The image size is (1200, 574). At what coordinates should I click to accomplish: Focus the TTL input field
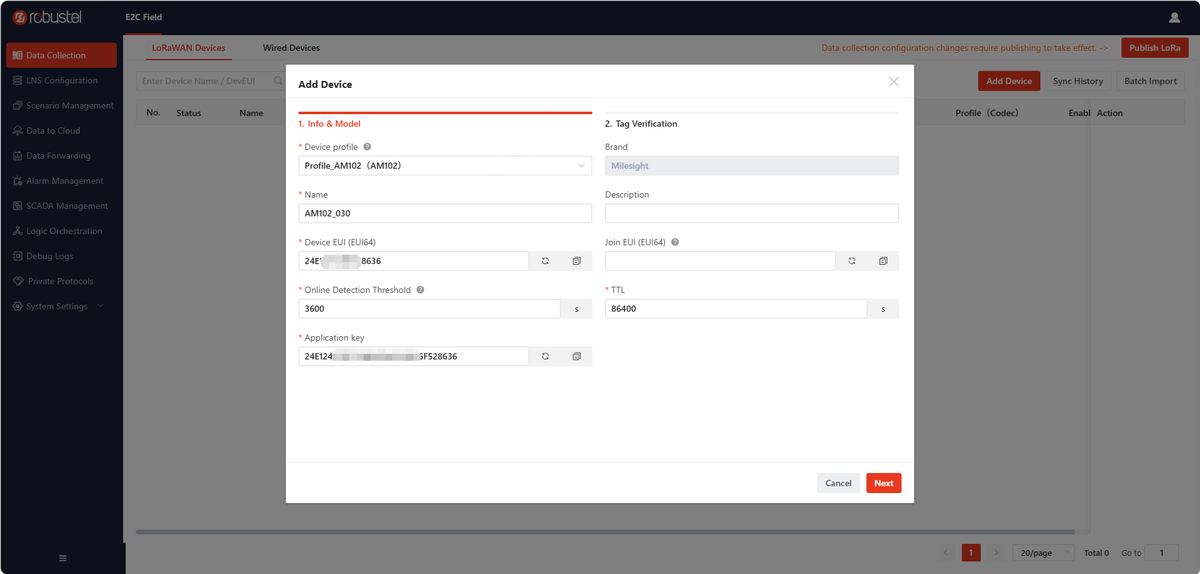tap(736, 309)
